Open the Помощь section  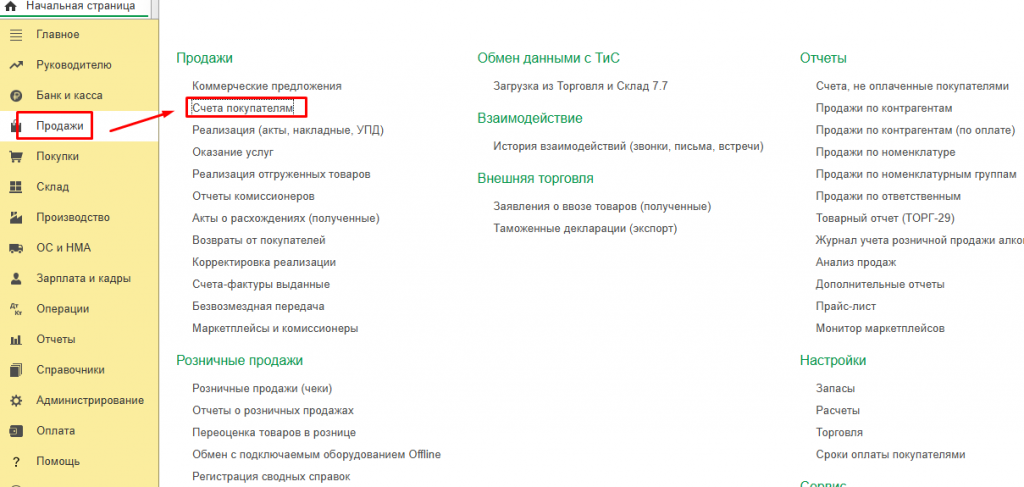(x=58, y=462)
